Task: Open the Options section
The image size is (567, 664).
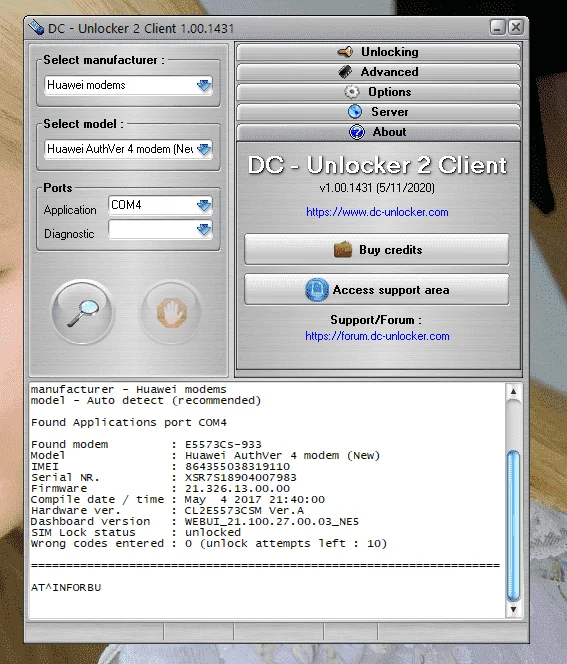Action: tap(379, 92)
